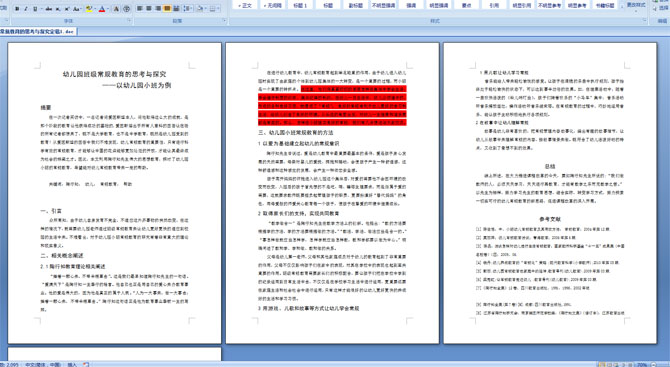This screenshot has width=670, height=367.
Task: Click the enclosed character circle icon
Action: (x=127, y=9)
